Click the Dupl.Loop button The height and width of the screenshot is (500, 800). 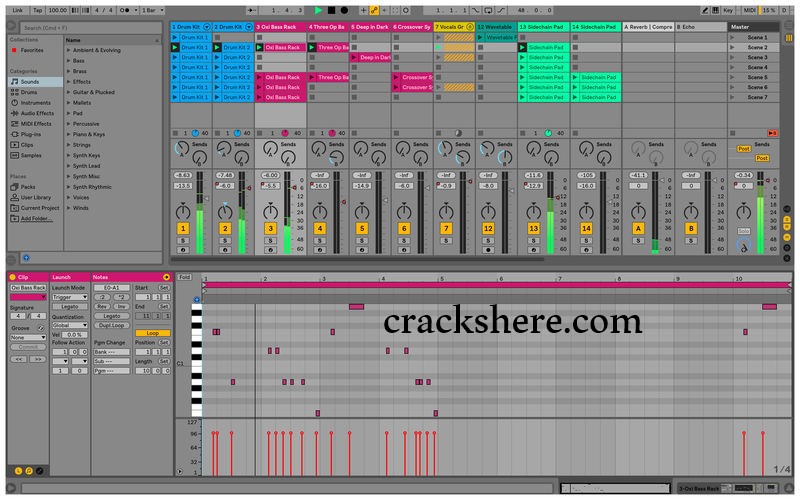tap(112, 325)
